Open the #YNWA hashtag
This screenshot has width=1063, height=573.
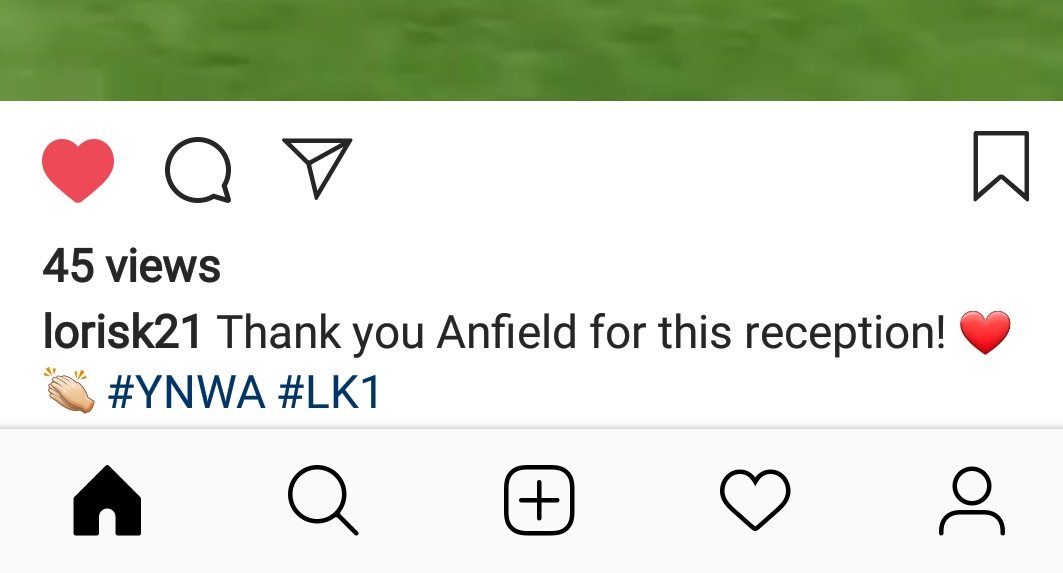point(186,393)
